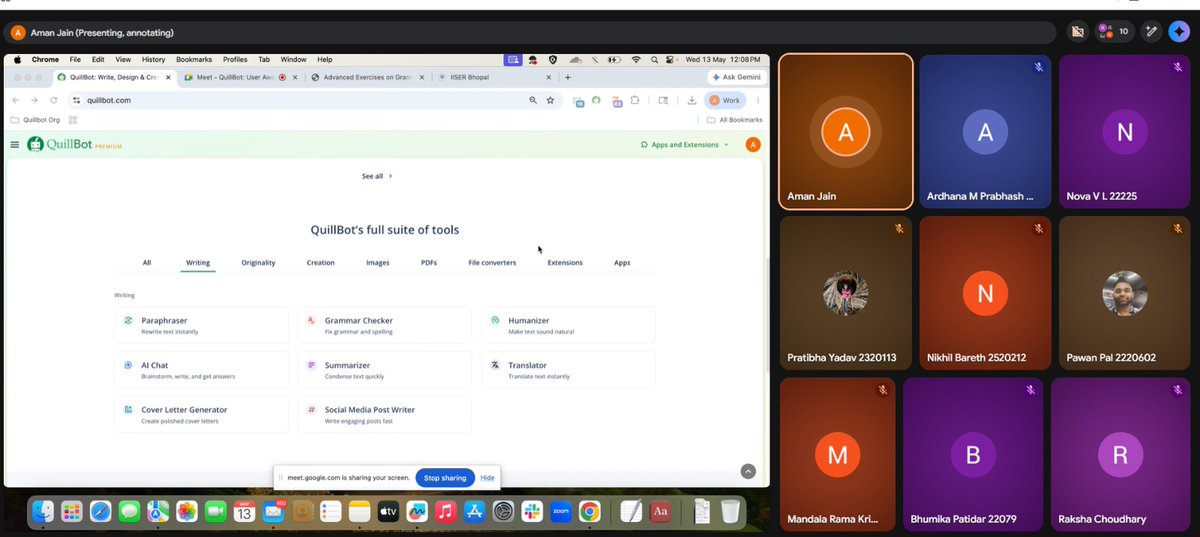Screen dimensions: 1200x537
Task: Open the History menu in menu bar
Action: (x=153, y=60)
